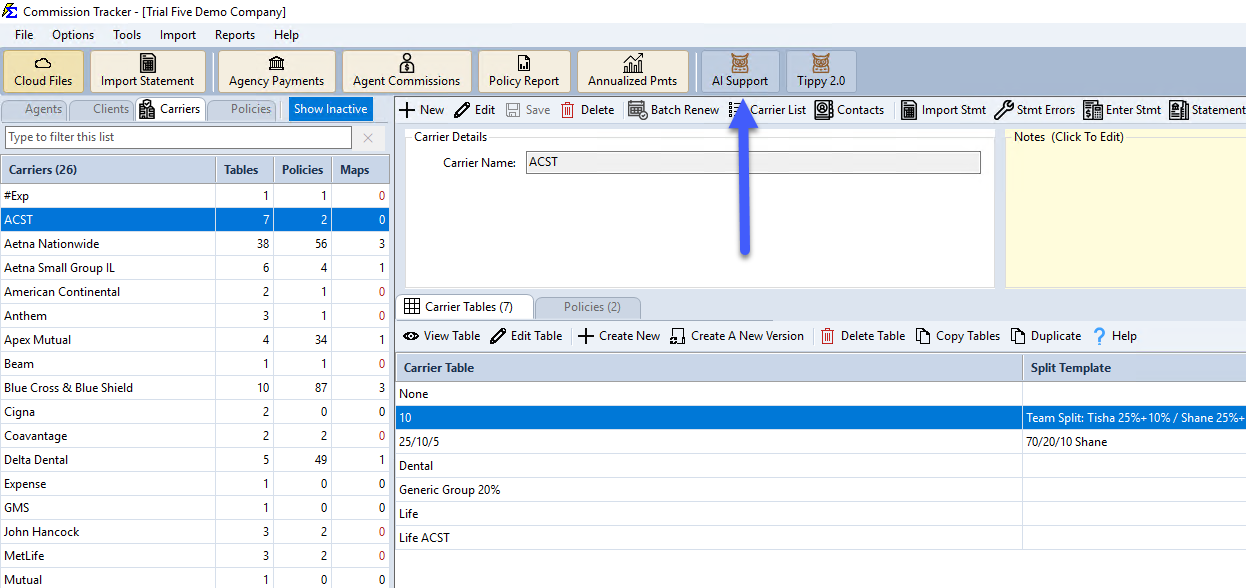Viewport: 1246px width, 588px height.
Task: Open Batch Renew
Action: tap(674, 110)
